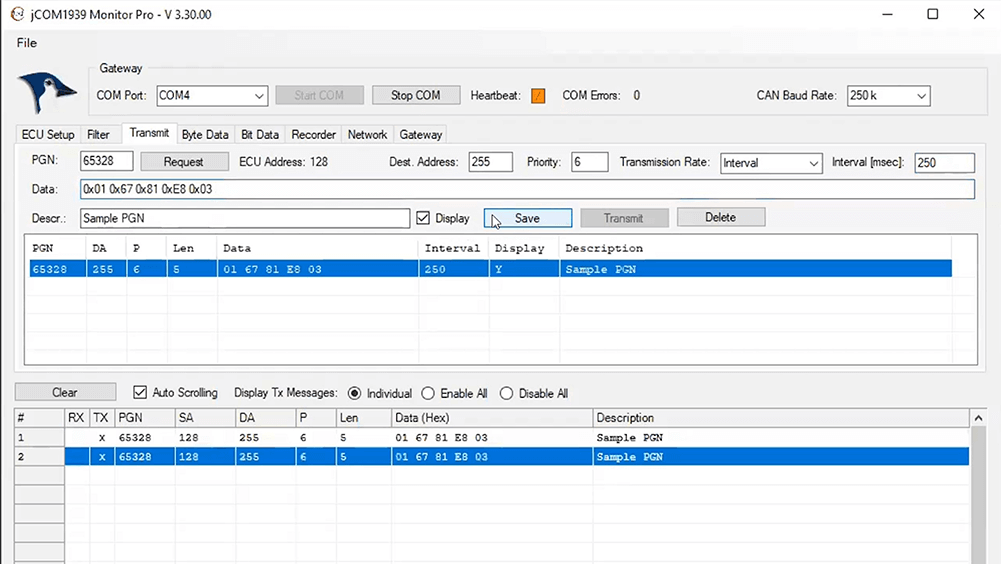1001x564 pixels.
Task: Click the Interval header in transmit list
Action: click(452, 248)
